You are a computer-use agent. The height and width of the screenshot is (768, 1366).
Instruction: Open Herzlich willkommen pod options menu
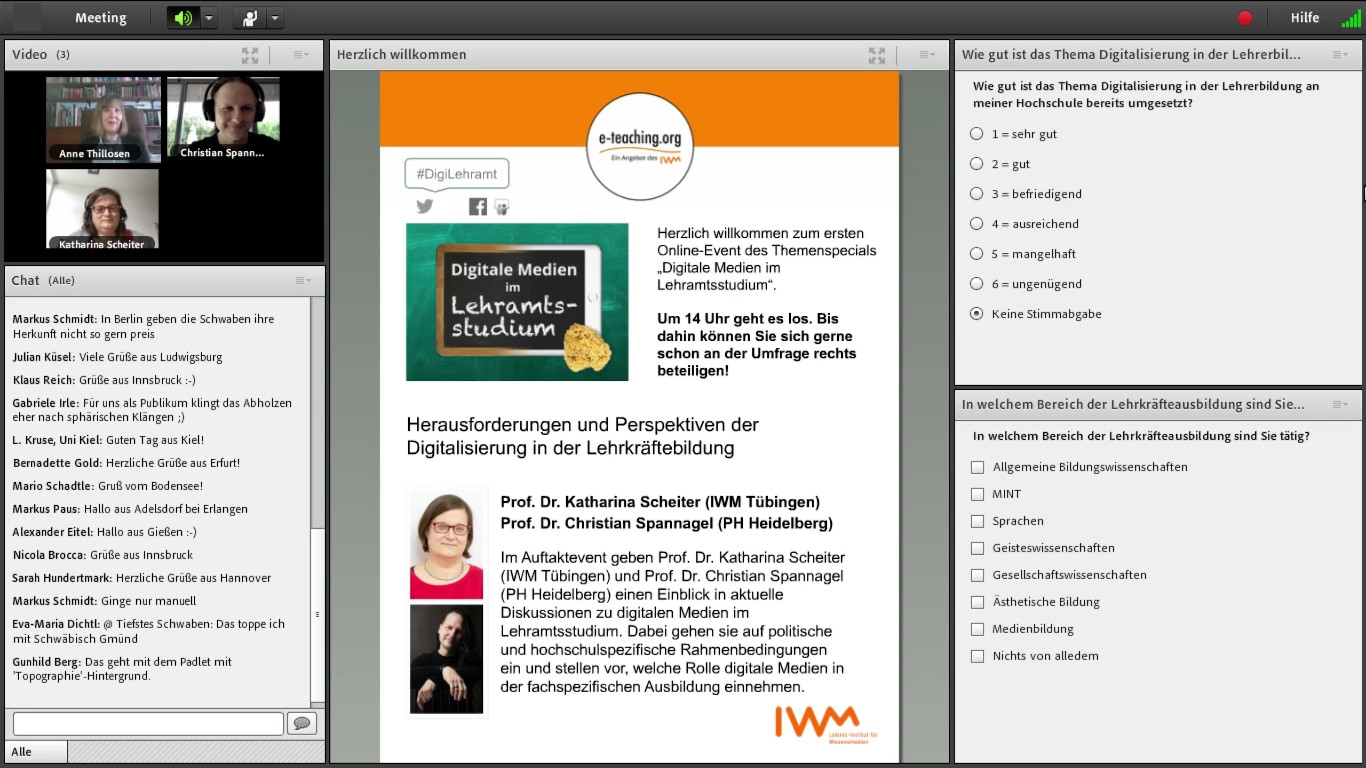tap(928, 55)
